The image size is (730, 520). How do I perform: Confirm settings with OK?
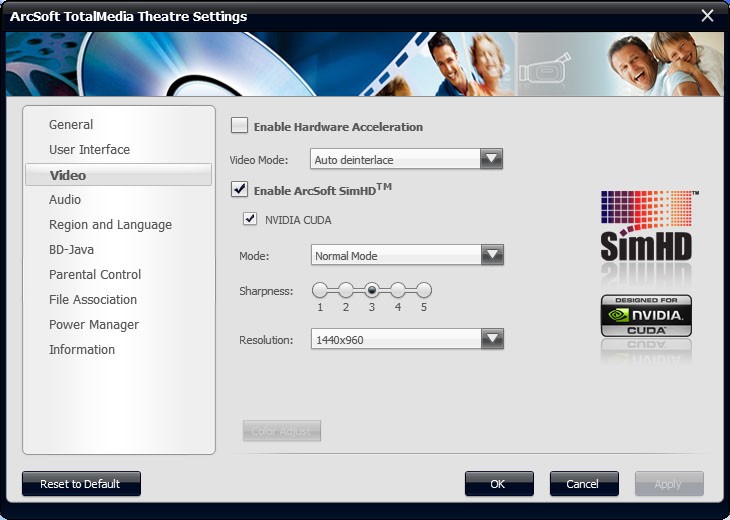tap(499, 484)
